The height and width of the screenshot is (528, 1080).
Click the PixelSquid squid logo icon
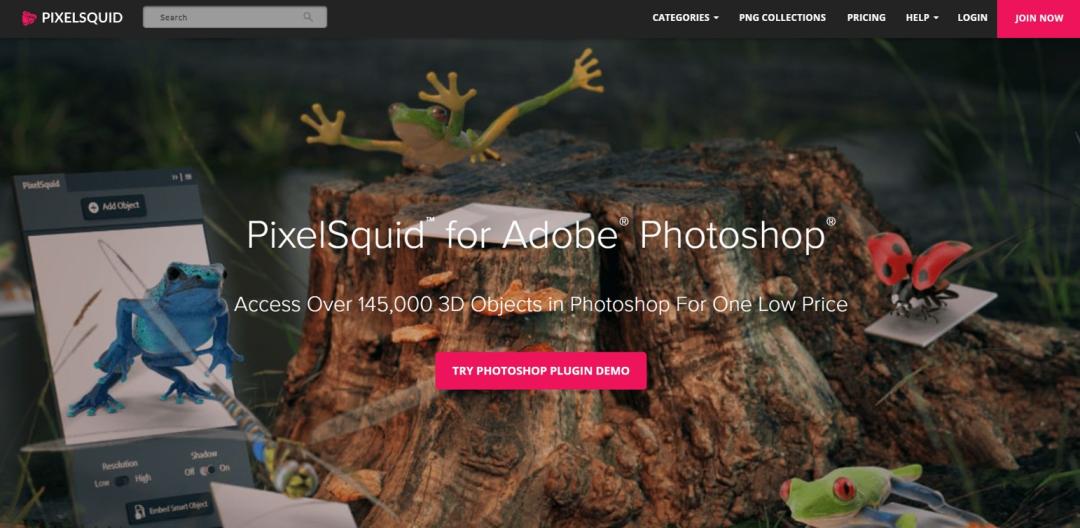29,18
